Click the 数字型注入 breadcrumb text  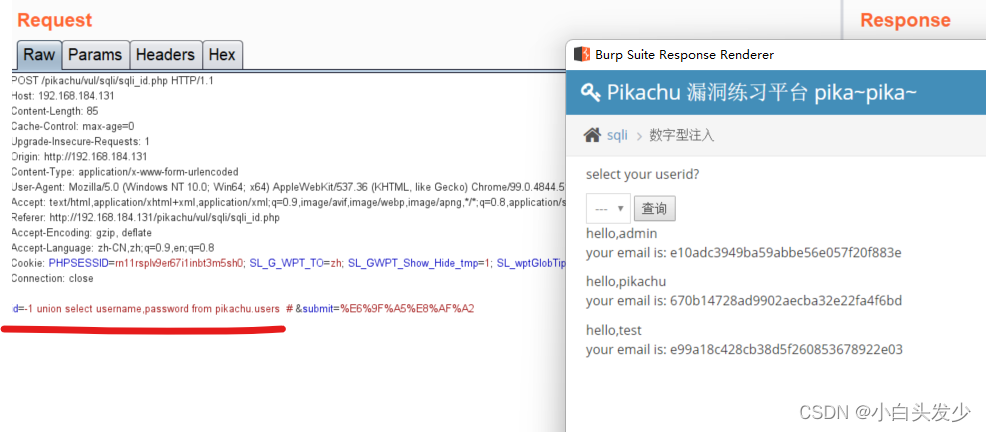pos(682,135)
